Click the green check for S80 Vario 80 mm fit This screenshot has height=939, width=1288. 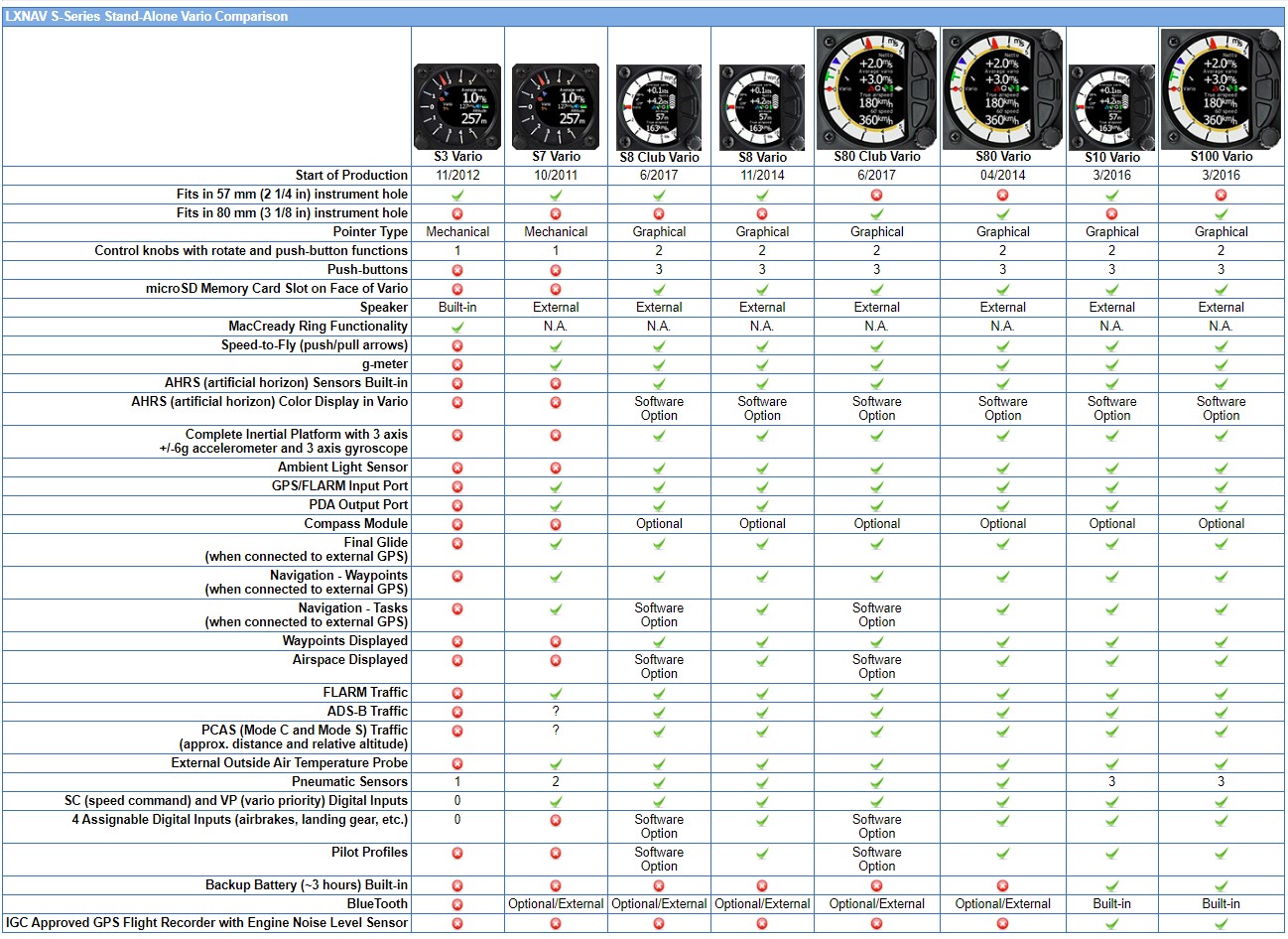(x=1002, y=213)
